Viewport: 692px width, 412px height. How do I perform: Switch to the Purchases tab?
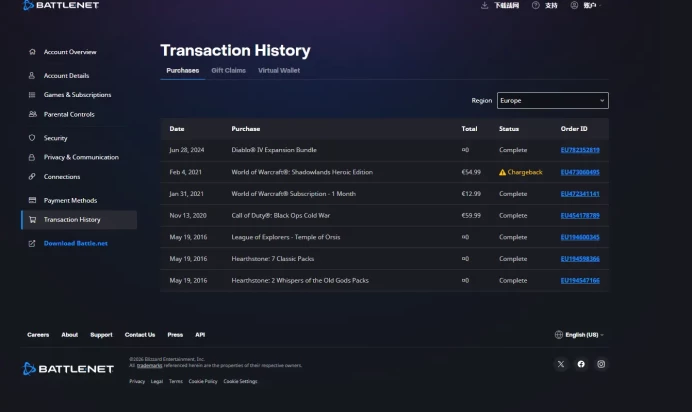tap(183, 71)
